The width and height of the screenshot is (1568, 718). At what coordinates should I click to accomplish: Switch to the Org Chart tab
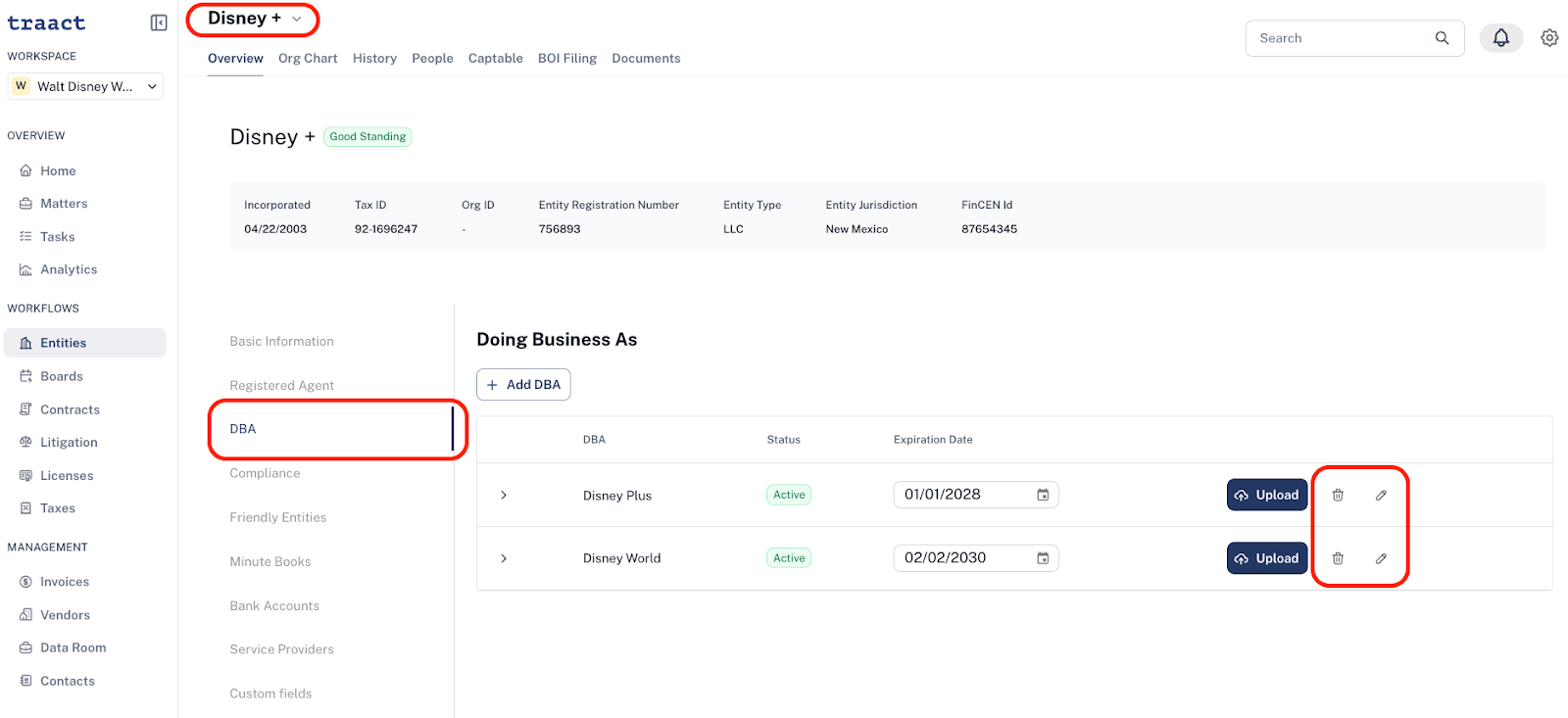point(308,59)
